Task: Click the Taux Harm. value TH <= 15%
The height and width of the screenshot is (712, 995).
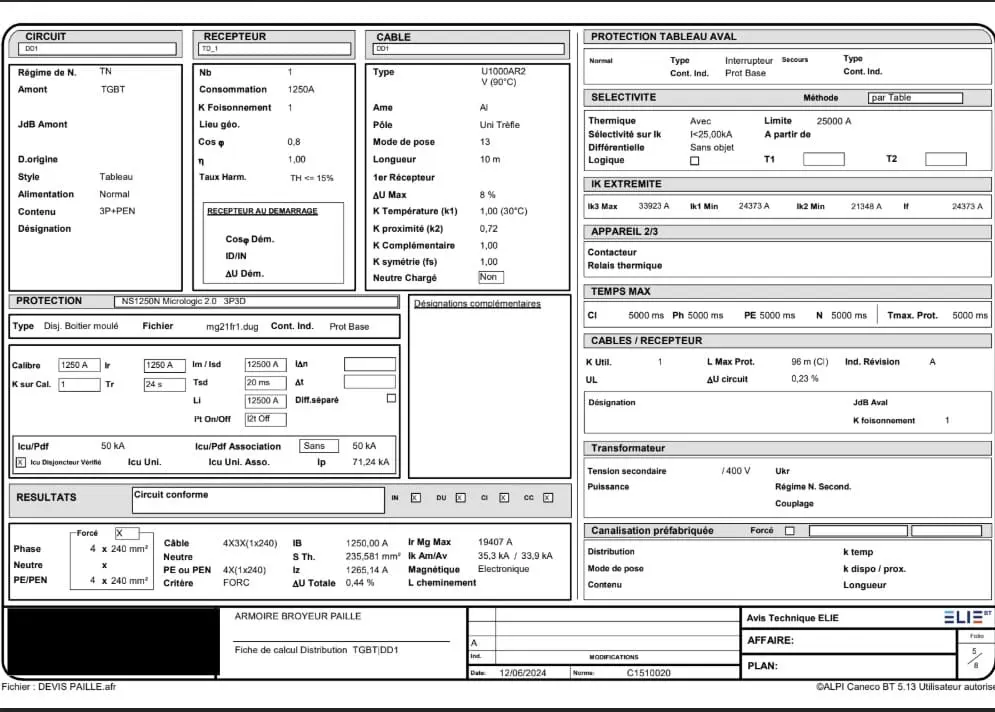Action: [312, 178]
